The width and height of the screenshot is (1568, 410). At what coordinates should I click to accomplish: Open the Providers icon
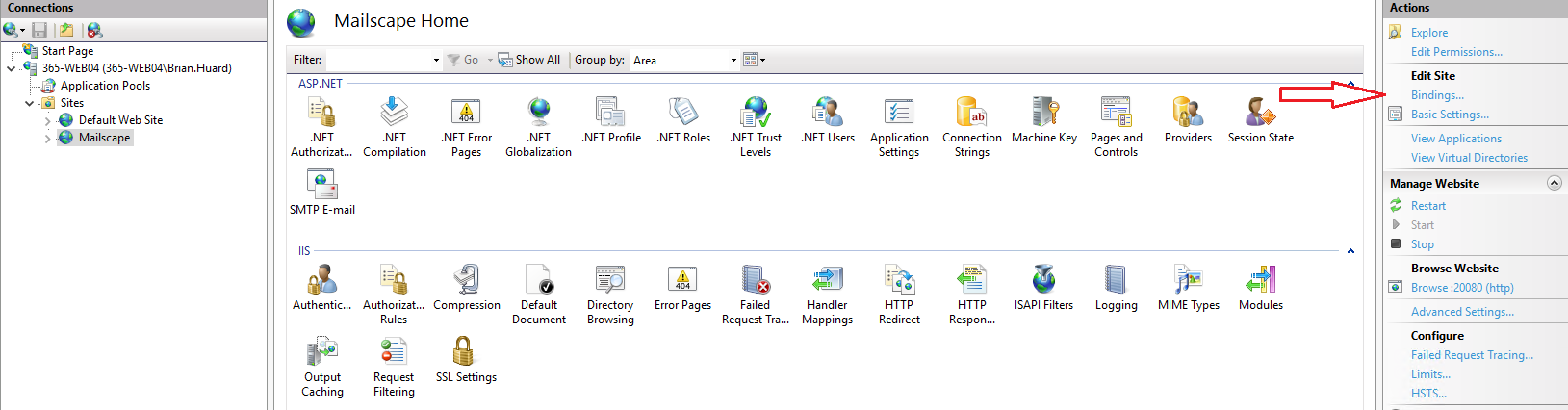pos(1189,119)
